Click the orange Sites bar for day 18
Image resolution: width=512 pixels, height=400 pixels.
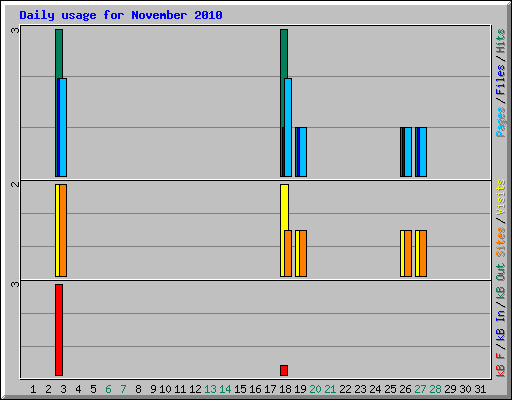288,253
